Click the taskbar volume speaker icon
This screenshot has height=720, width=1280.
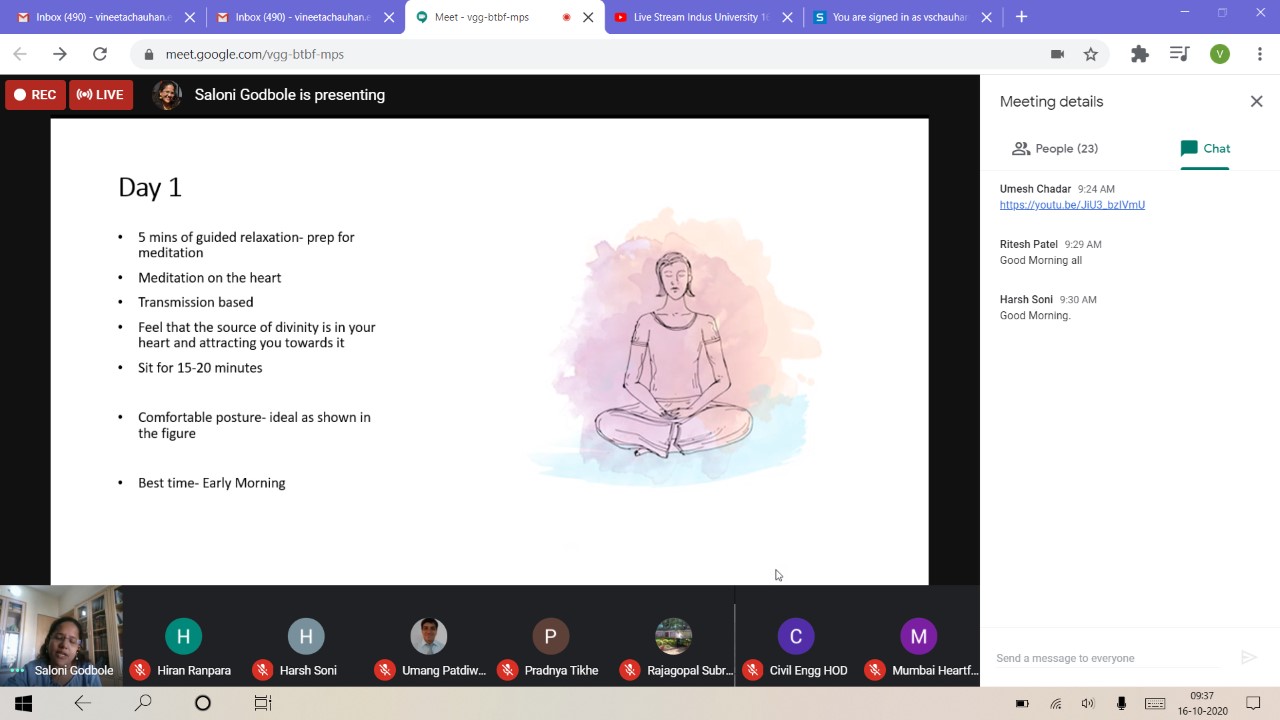(x=1088, y=704)
